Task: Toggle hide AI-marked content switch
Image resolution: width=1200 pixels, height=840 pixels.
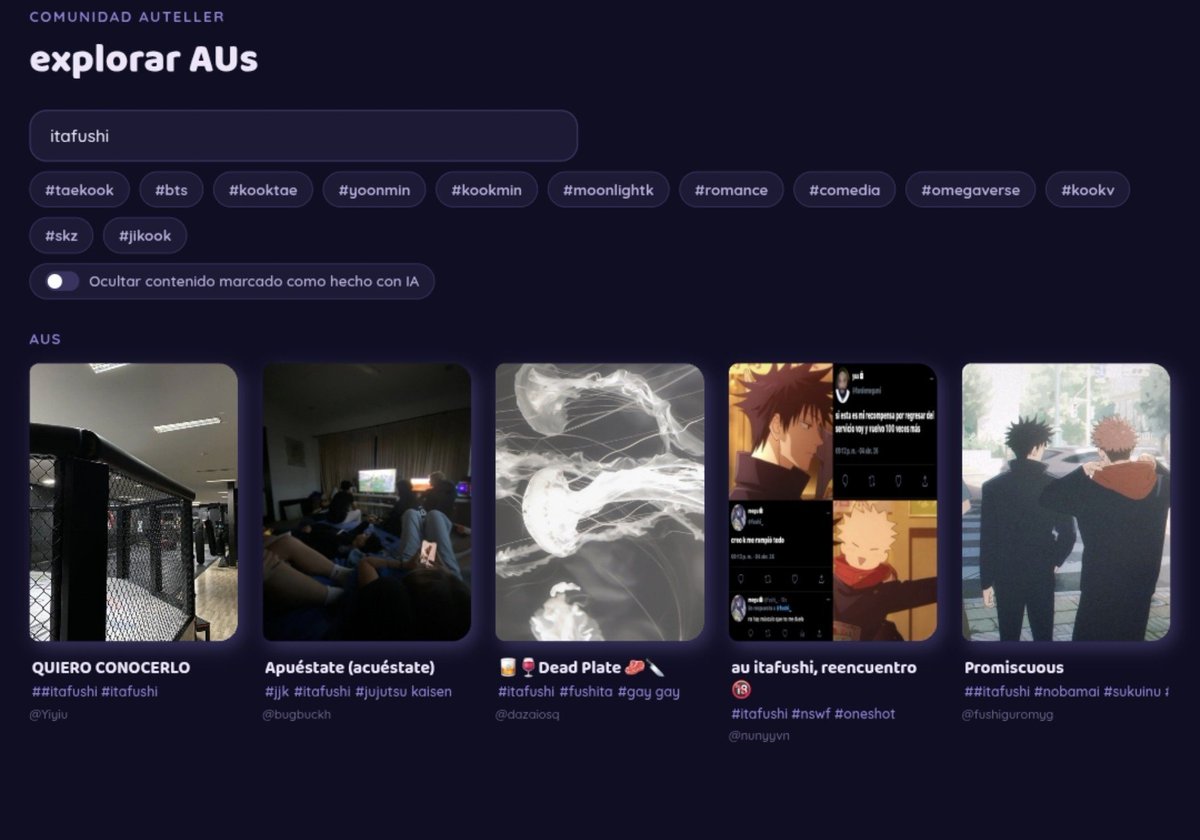Action: pos(62,282)
